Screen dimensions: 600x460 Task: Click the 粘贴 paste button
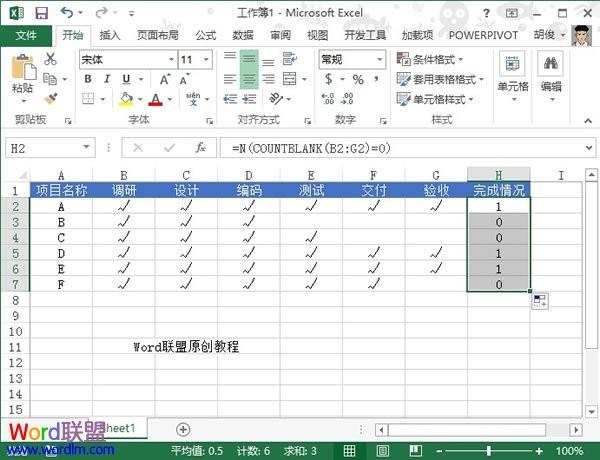22,76
